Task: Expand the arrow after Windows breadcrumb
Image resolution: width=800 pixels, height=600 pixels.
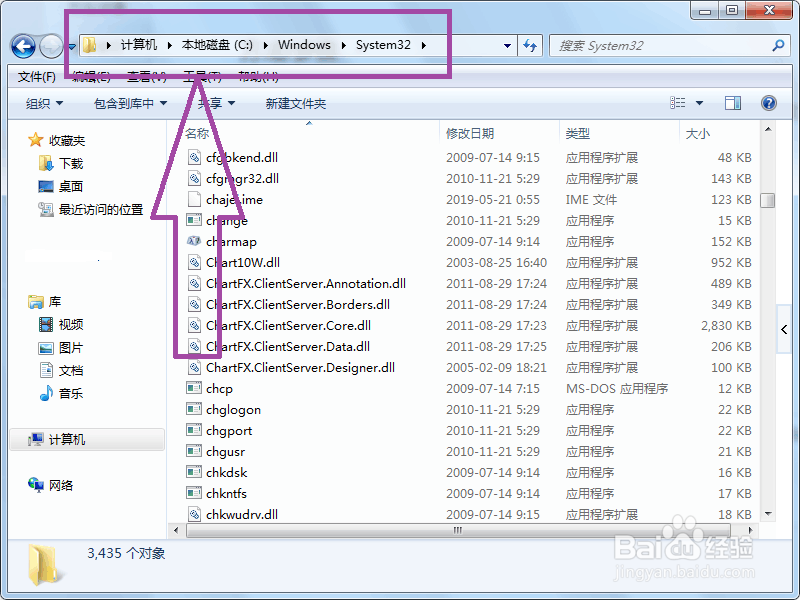Action: coord(344,45)
